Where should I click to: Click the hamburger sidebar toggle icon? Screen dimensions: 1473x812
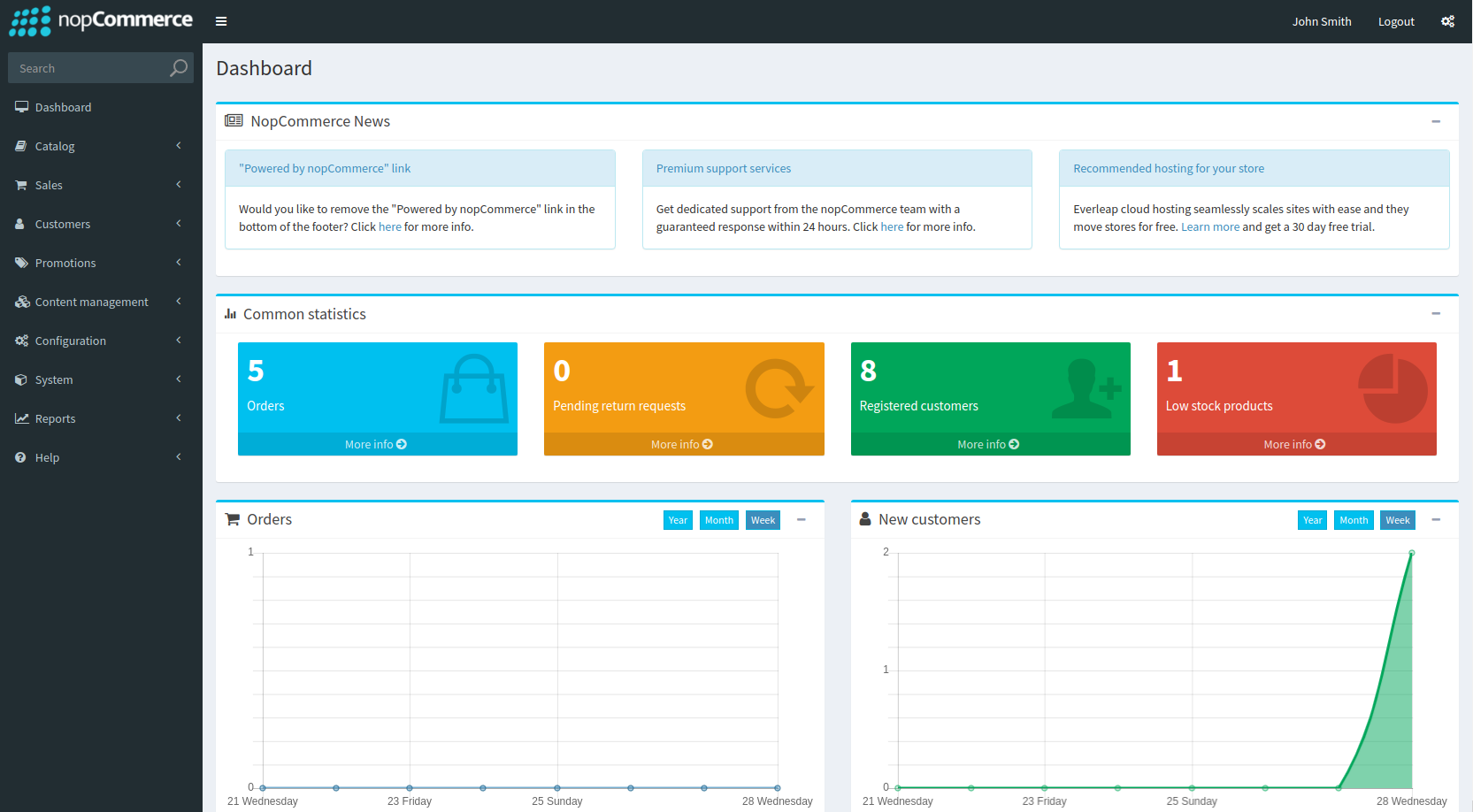(221, 21)
